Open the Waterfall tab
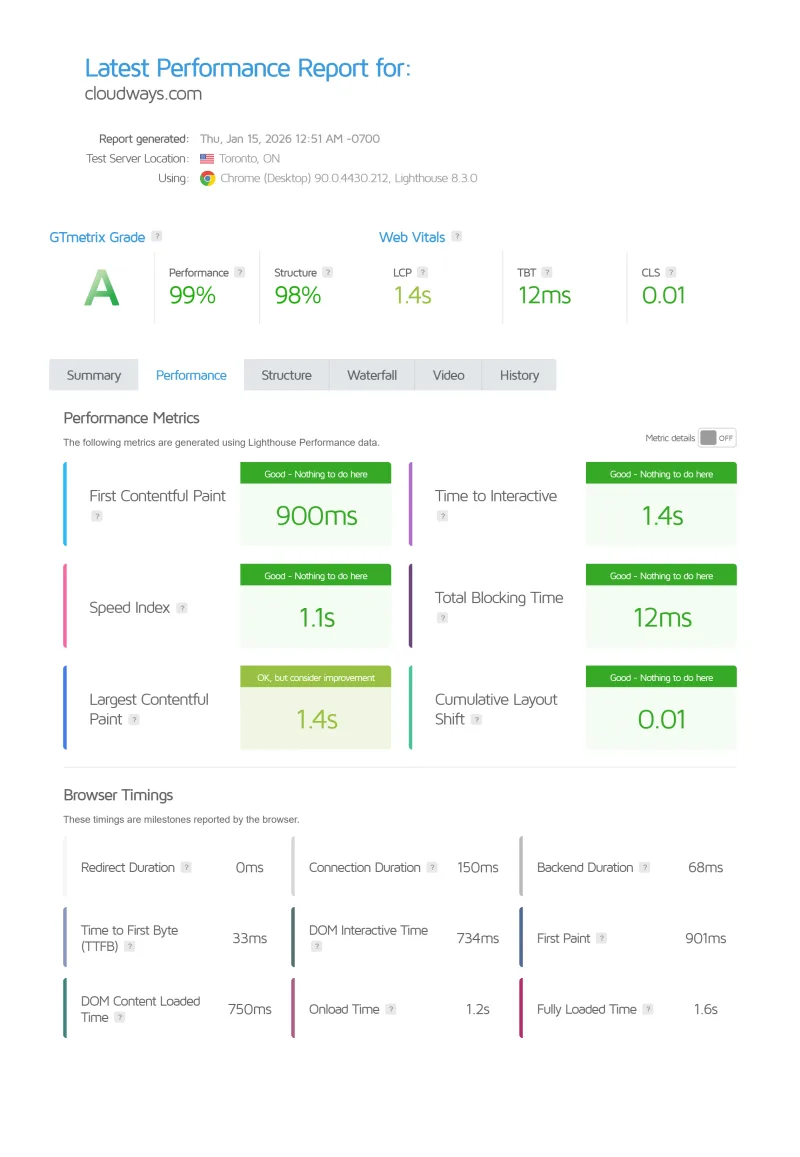This screenshot has width=800, height=1157. (372, 375)
